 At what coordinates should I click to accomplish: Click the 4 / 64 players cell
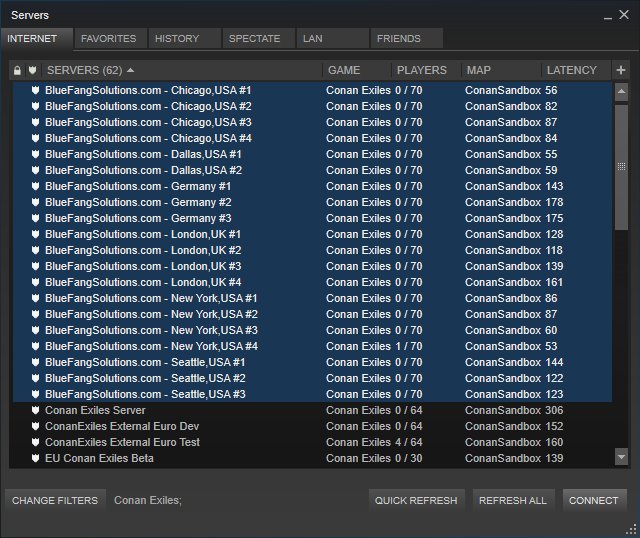(409, 442)
